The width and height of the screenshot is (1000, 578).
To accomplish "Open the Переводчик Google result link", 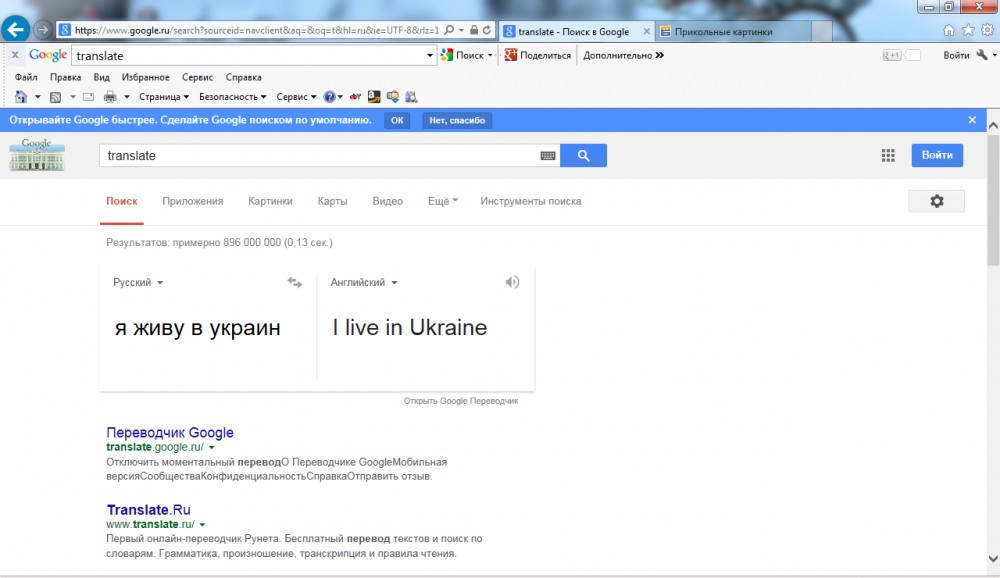I will tap(170, 433).
